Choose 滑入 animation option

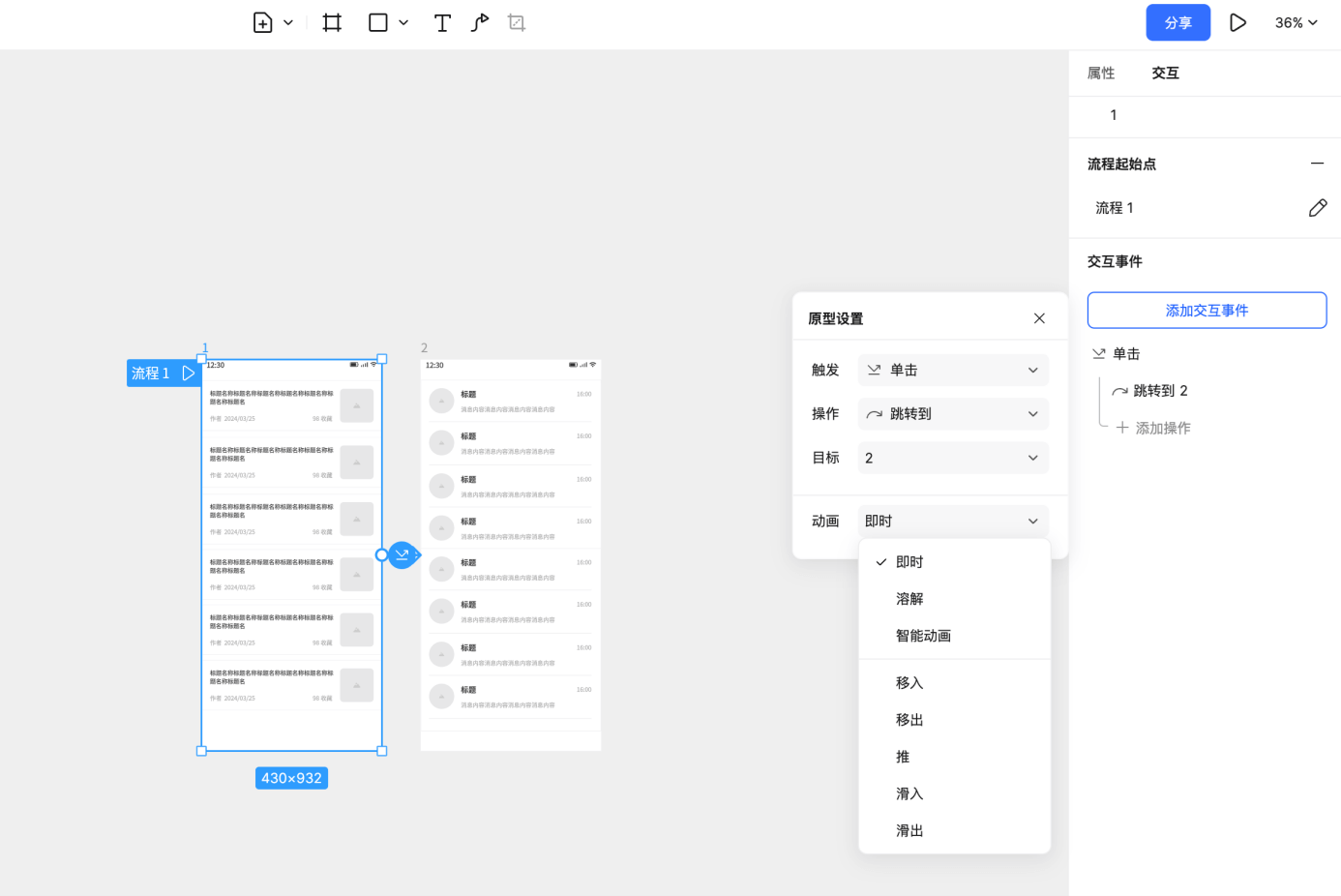click(x=954, y=793)
